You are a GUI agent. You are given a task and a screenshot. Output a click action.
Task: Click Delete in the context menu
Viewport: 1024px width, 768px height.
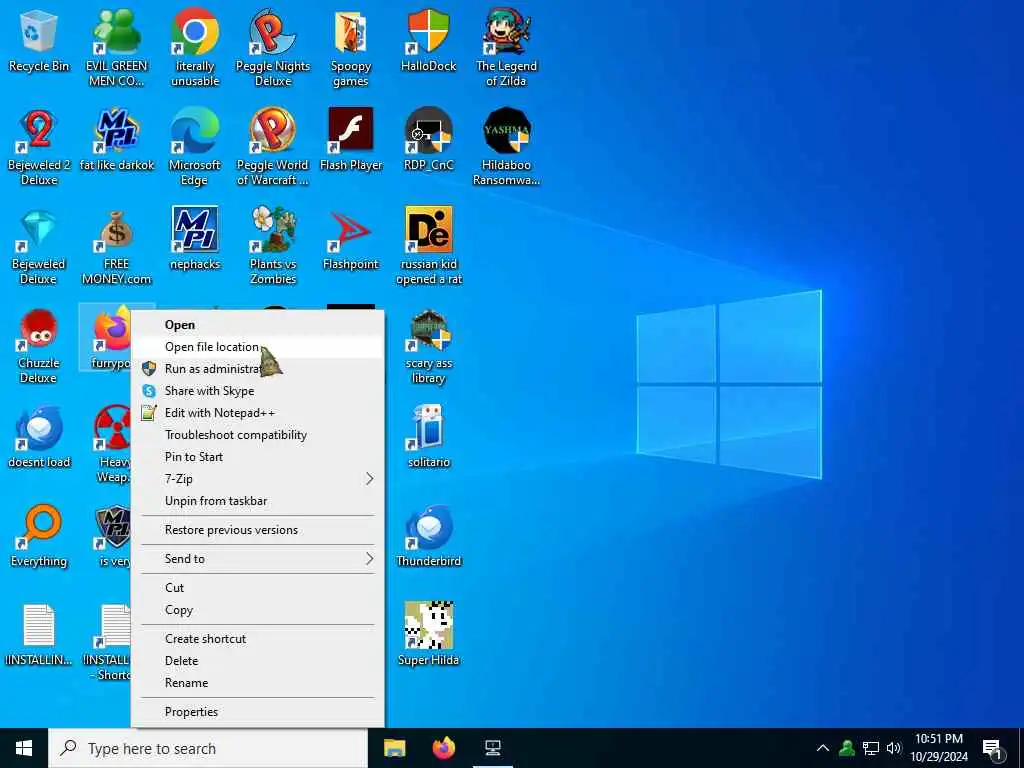click(x=257, y=661)
